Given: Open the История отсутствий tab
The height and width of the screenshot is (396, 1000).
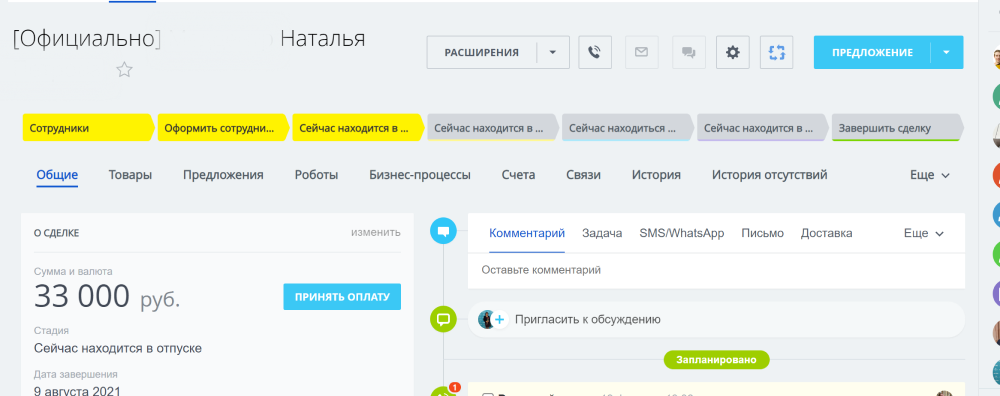Looking at the screenshot, I should click(770, 175).
